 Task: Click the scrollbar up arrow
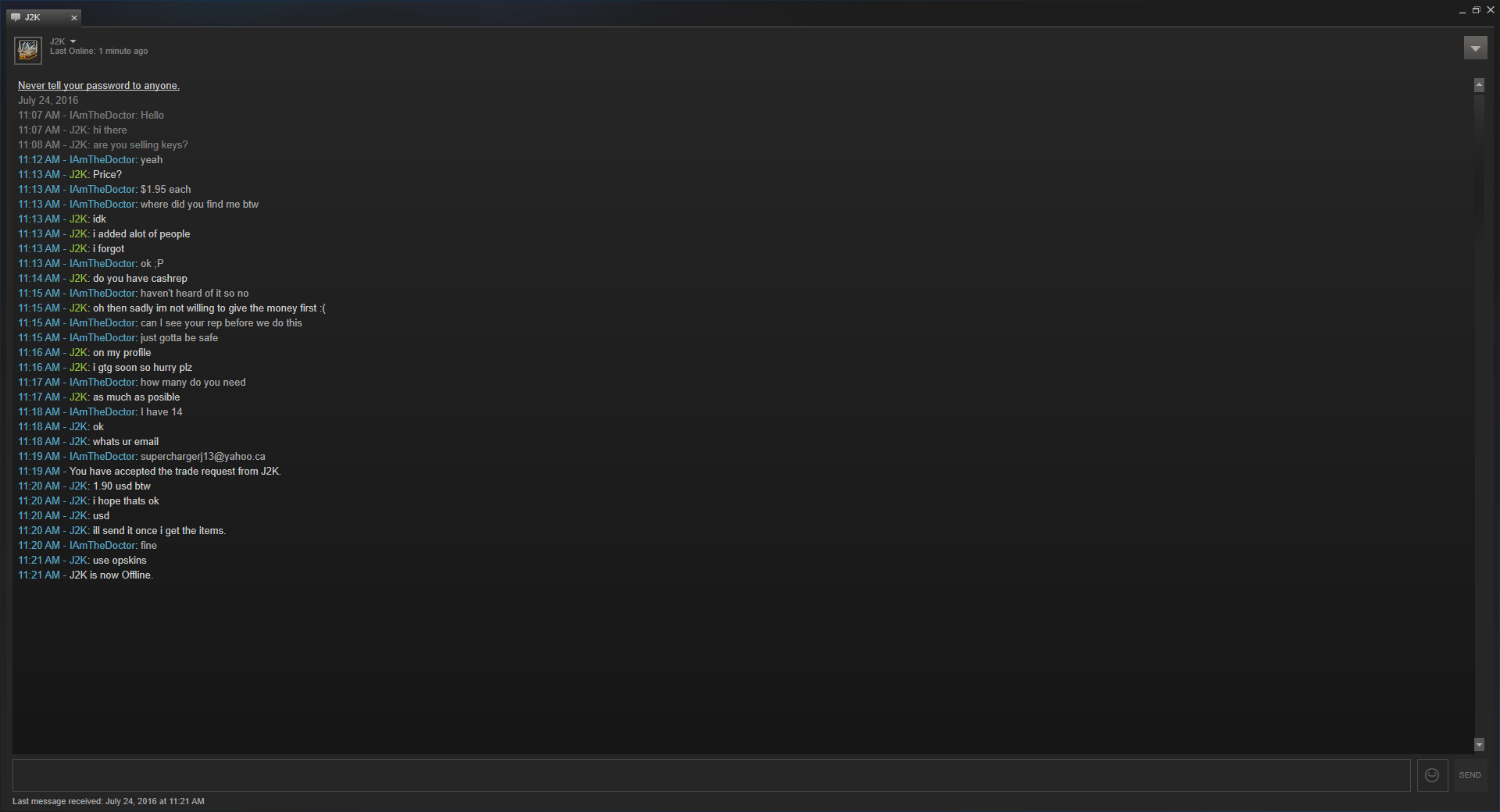[1479, 85]
